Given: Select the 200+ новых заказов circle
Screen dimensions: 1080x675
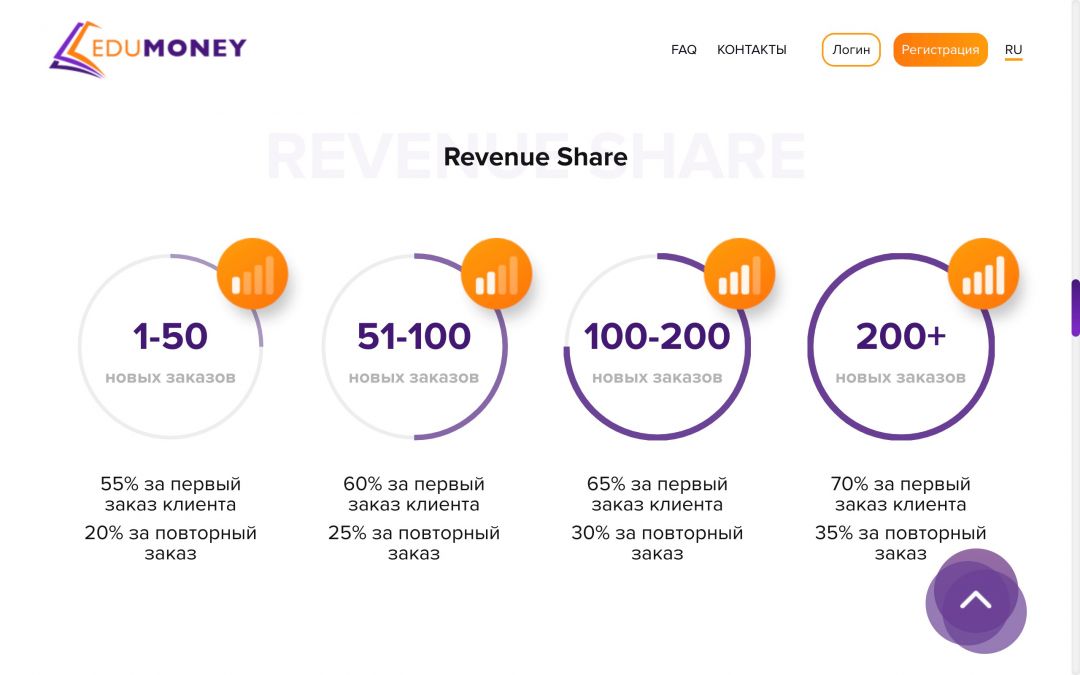Looking at the screenshot, I should (901, 346).
